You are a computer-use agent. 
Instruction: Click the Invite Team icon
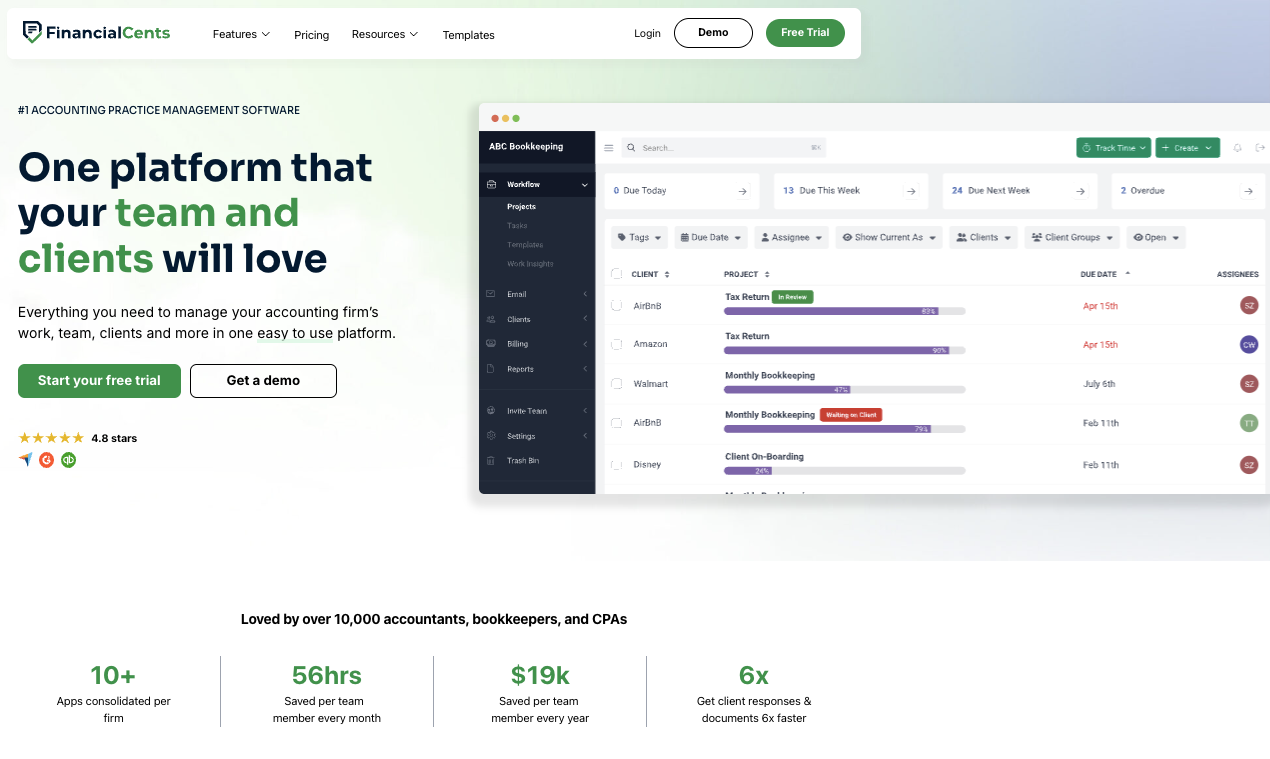tap(490, 410)
